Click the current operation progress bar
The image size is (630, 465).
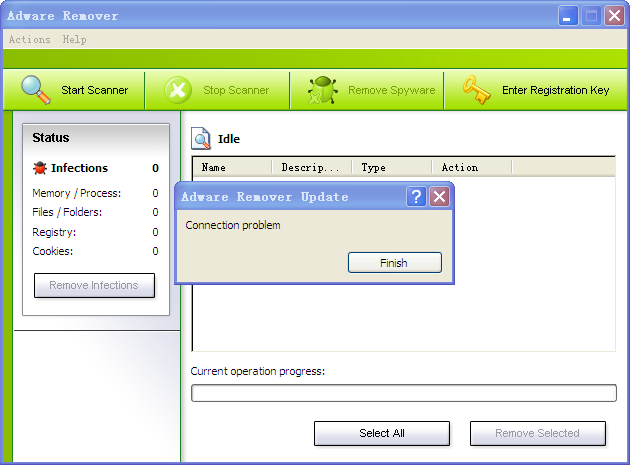(403, 393)
